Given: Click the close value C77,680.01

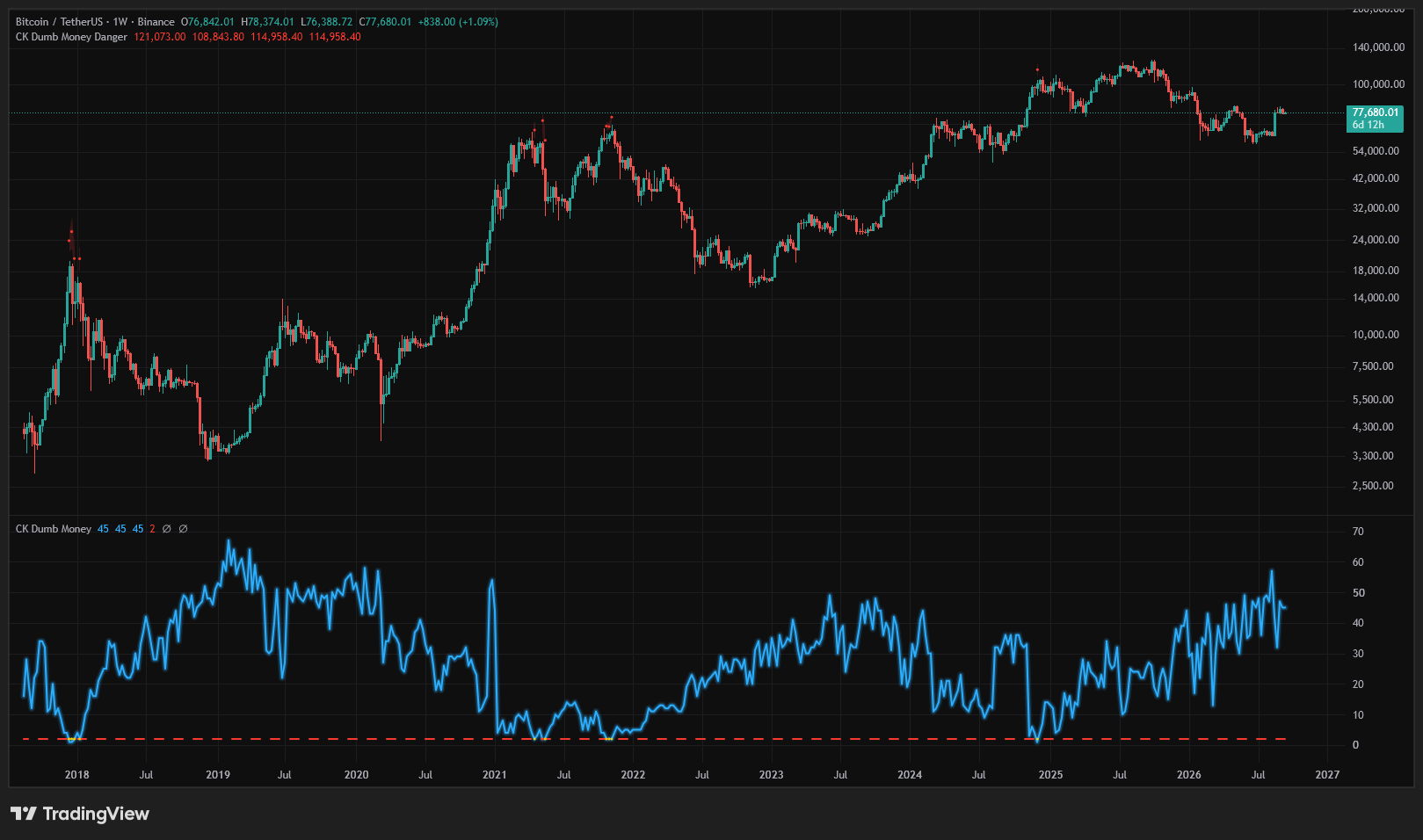Looking at the screenshot, I should pos(385,22).
